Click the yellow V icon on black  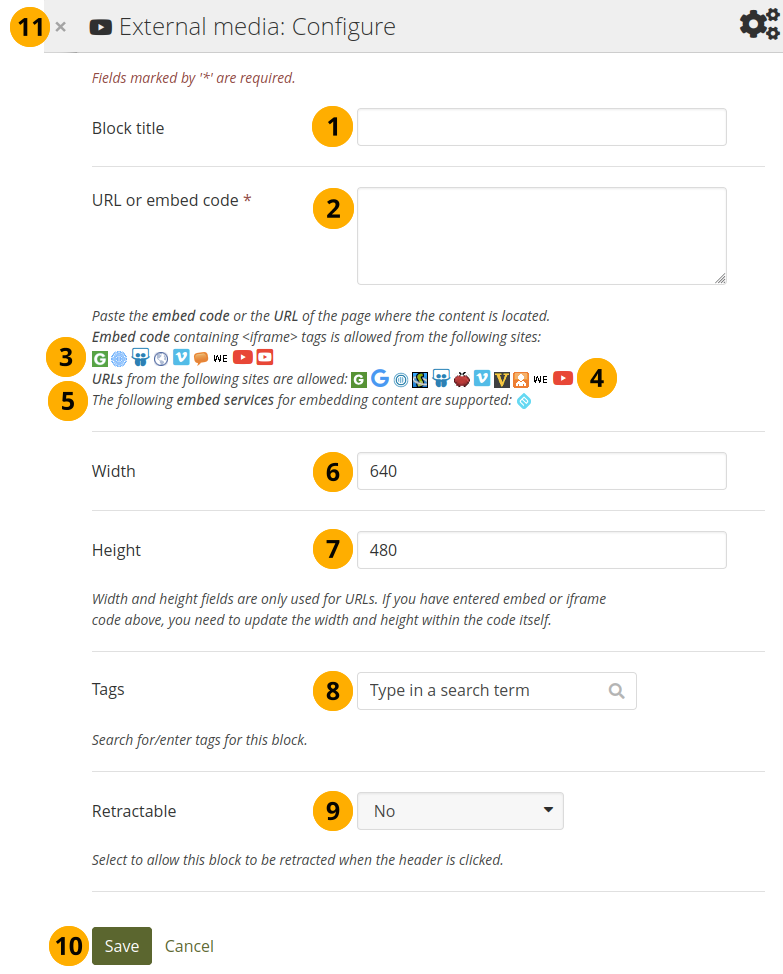[x=502, y=379]
